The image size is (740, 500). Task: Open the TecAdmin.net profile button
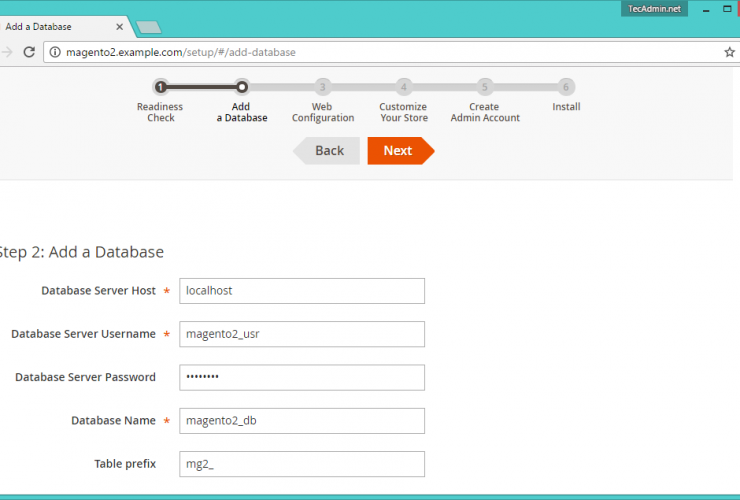(x=653, y=8)
